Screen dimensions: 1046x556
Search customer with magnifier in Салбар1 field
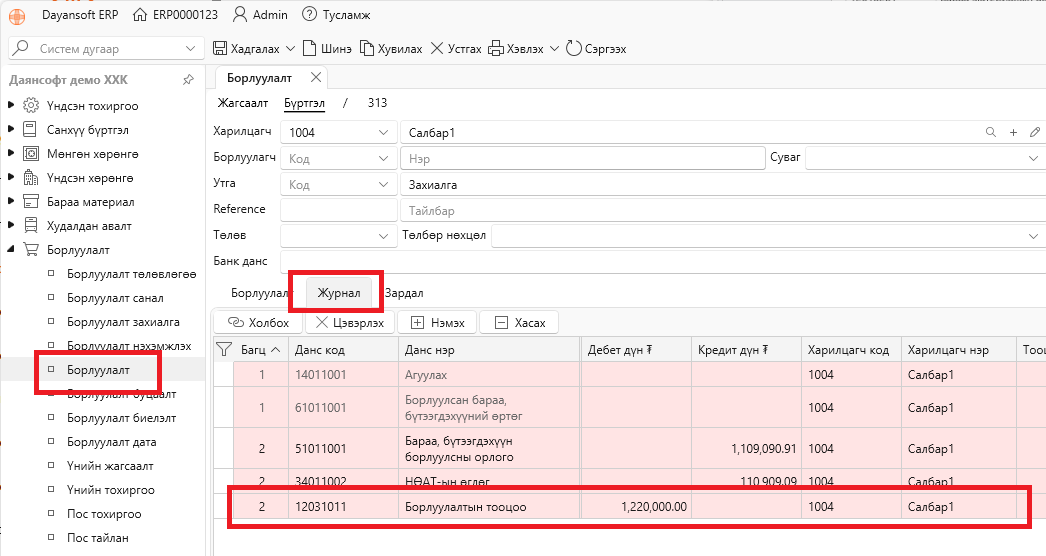click(991, 132)
